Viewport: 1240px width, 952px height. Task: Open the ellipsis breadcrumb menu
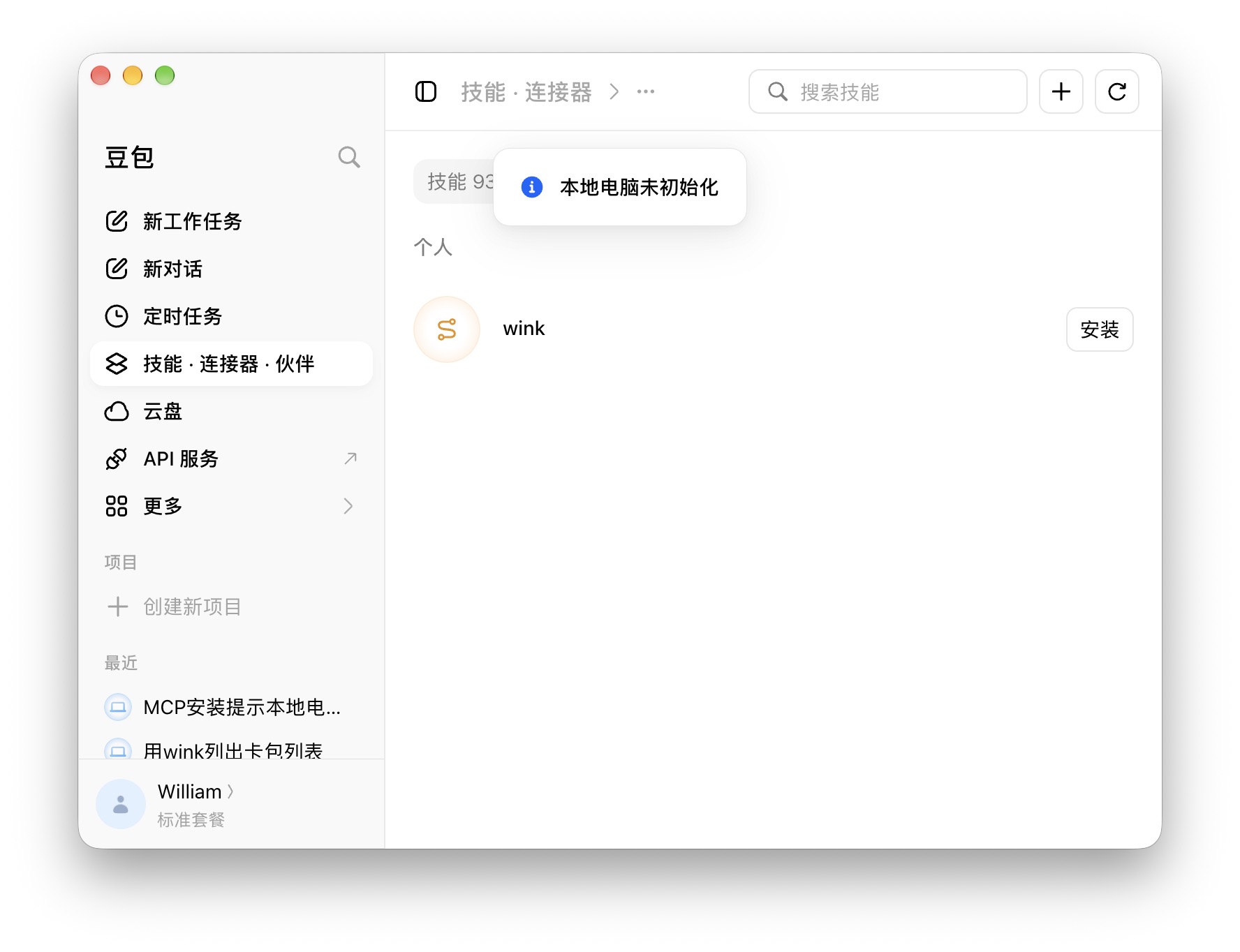point(646,91)
